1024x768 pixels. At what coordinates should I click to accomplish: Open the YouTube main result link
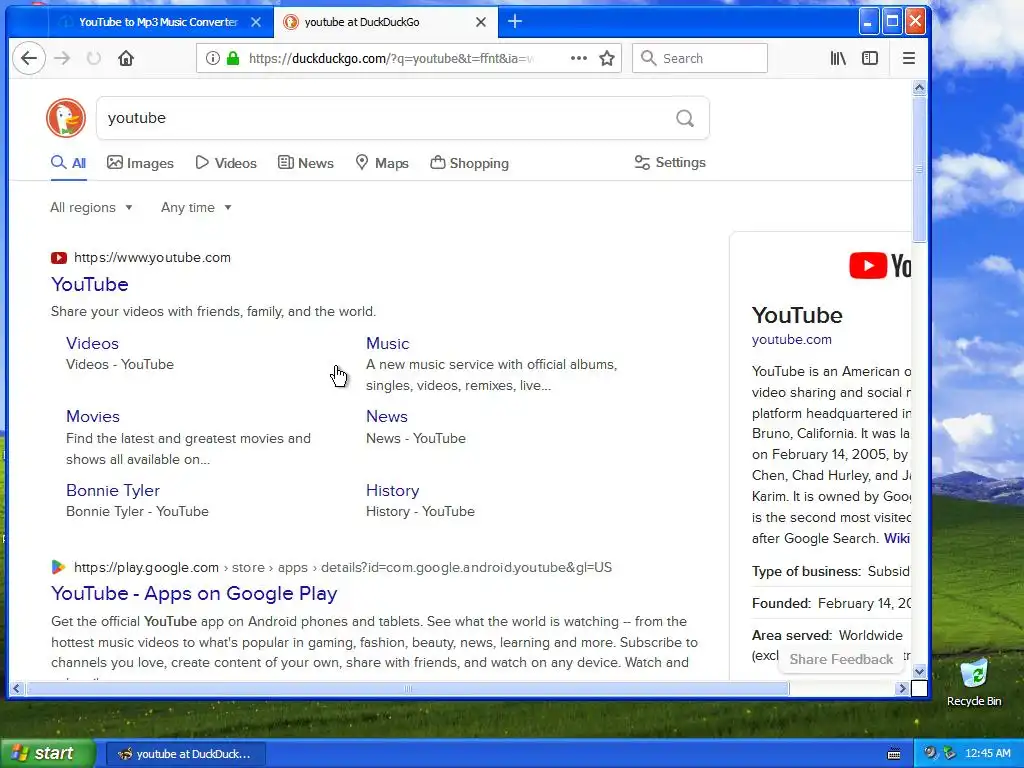[x=89, y=284]
